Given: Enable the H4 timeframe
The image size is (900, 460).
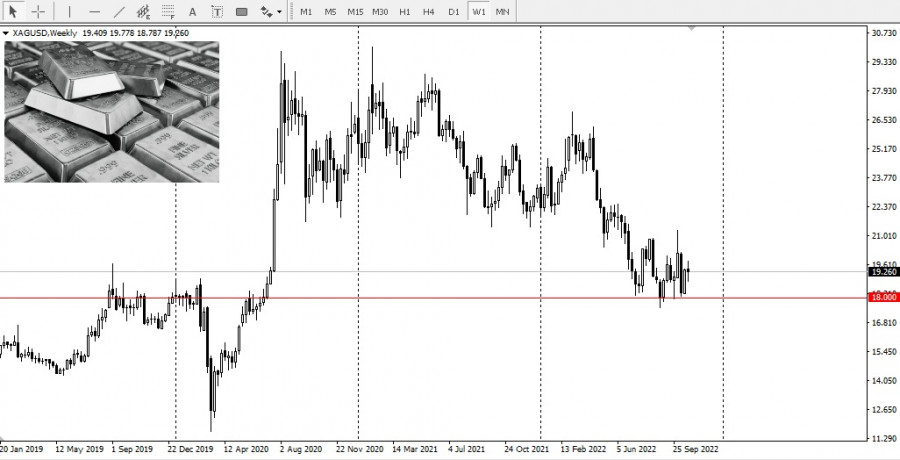Looking at the screenshot, I should [429, 12].
